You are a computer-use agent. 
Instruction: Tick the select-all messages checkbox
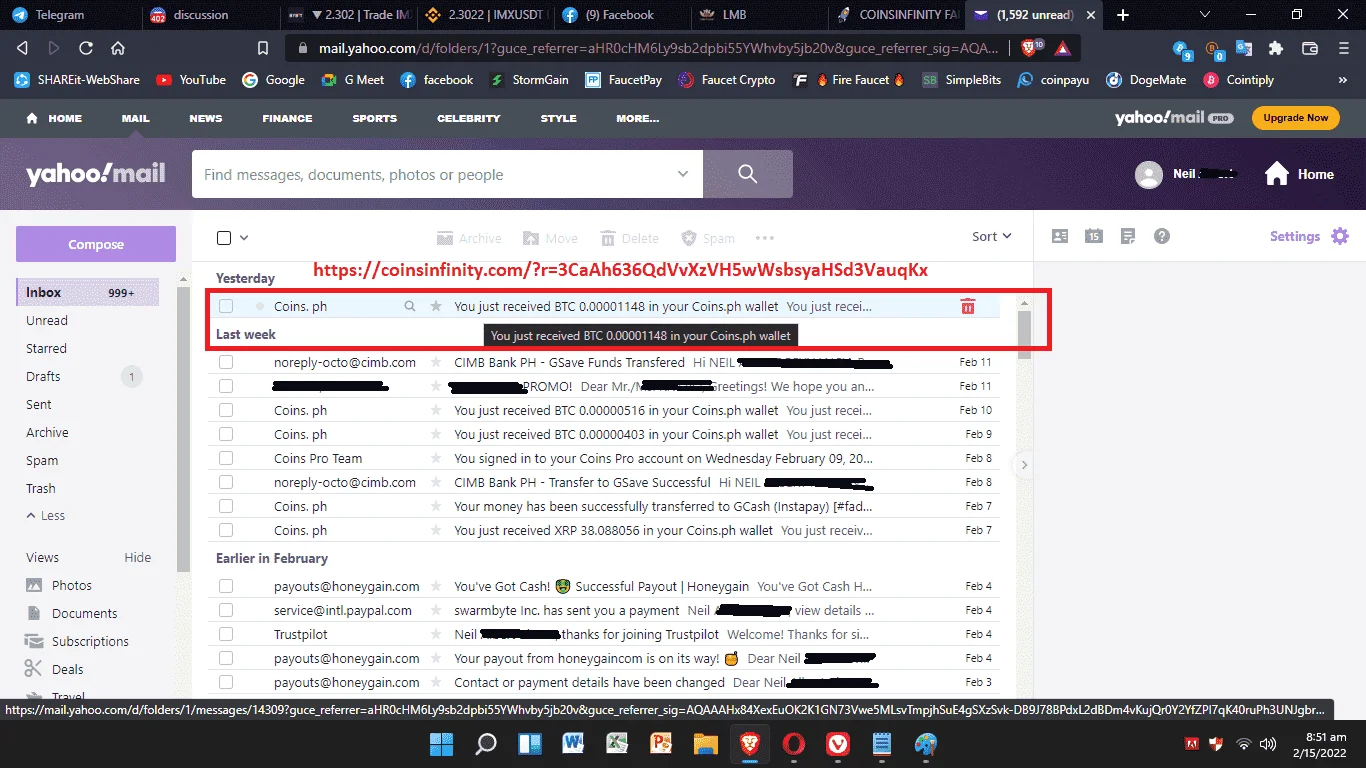point(224,238)
